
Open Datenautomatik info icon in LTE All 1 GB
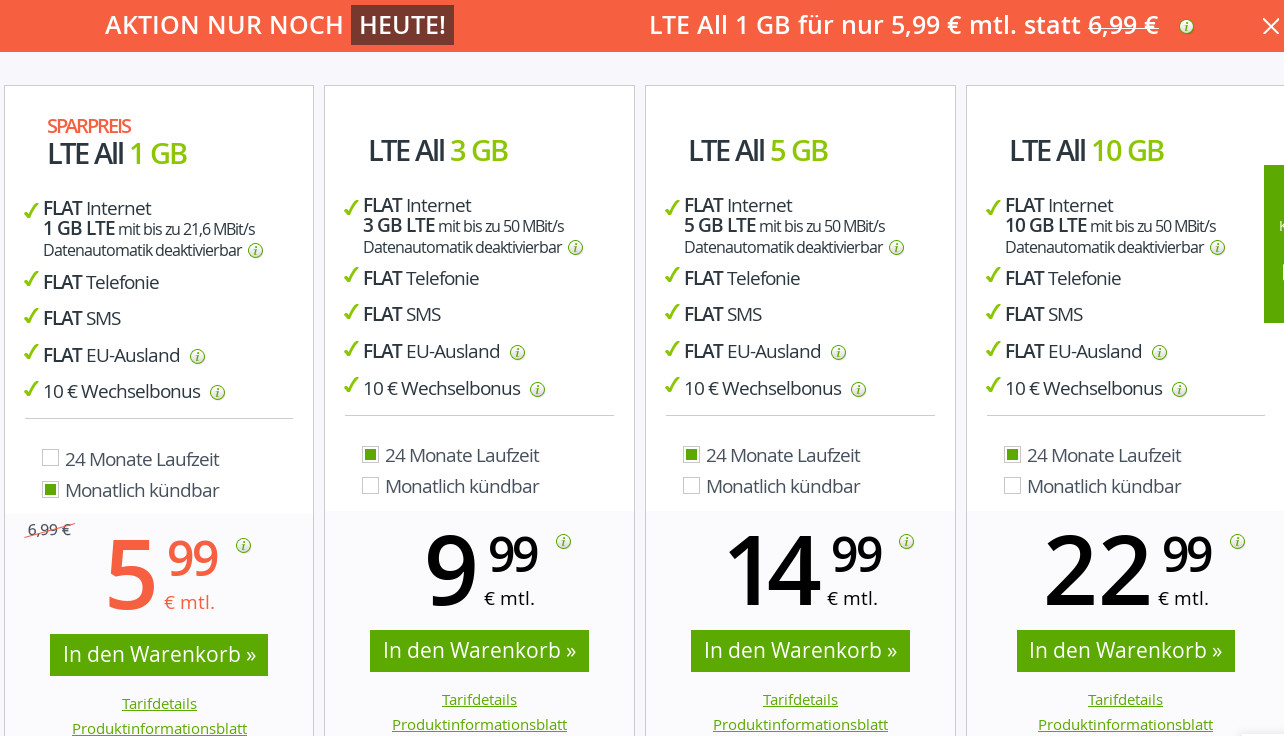[255, 250]
